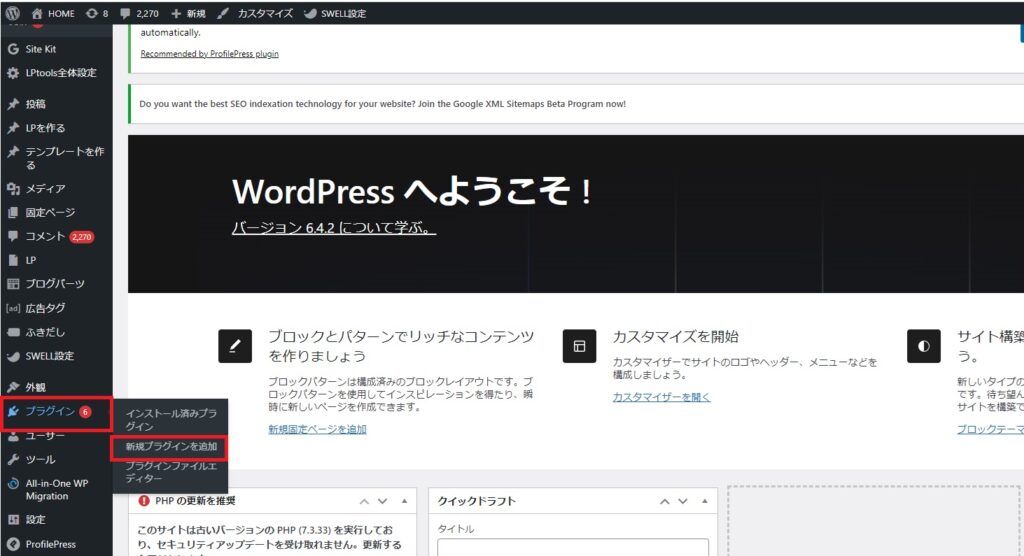Image resolution: width=1024 pixels, height=556 pixels.
Task: Select 新規プラグインを追加 submenu item
Action: point(171,446)
